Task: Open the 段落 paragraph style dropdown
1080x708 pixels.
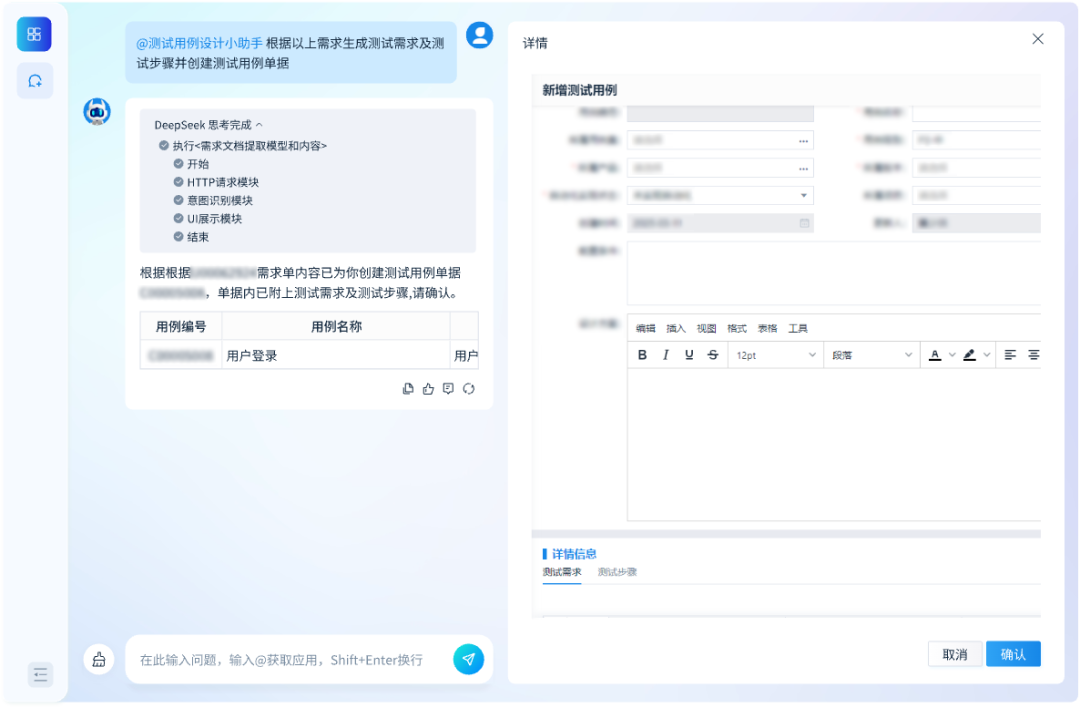Action: (x=870, y=354)
